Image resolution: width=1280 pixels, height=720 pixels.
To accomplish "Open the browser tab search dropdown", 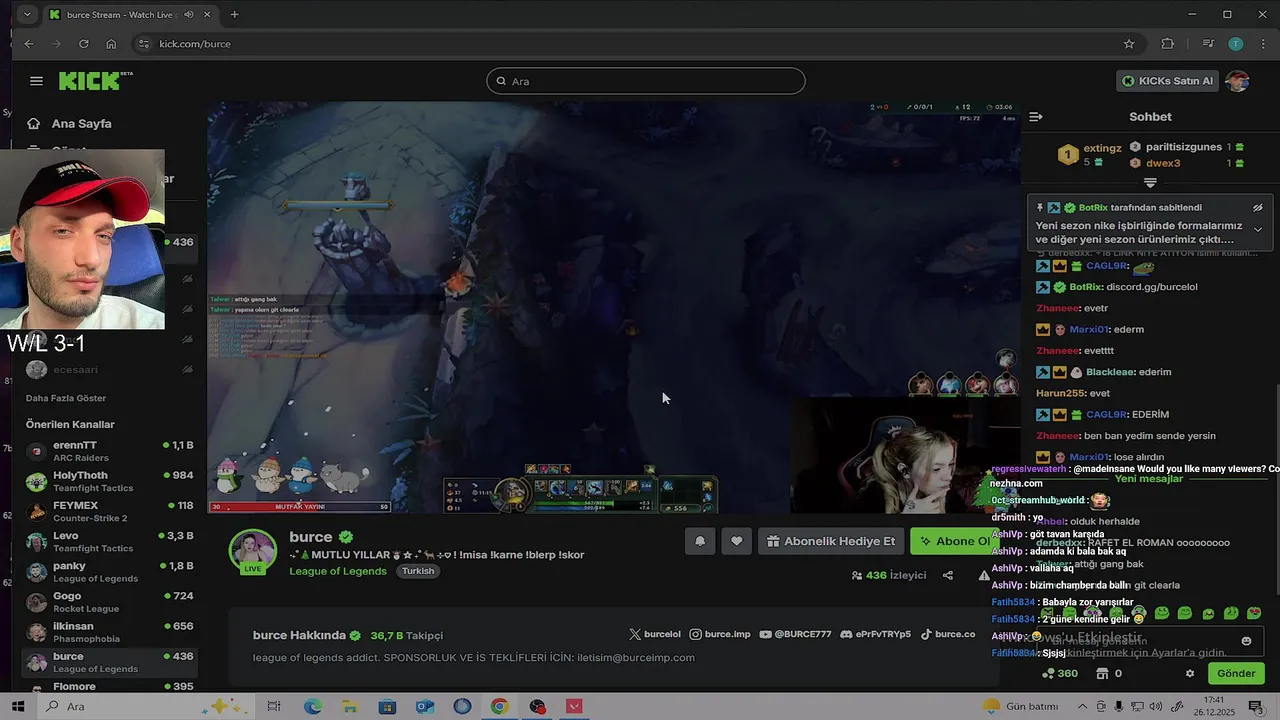I will point(27,14).
